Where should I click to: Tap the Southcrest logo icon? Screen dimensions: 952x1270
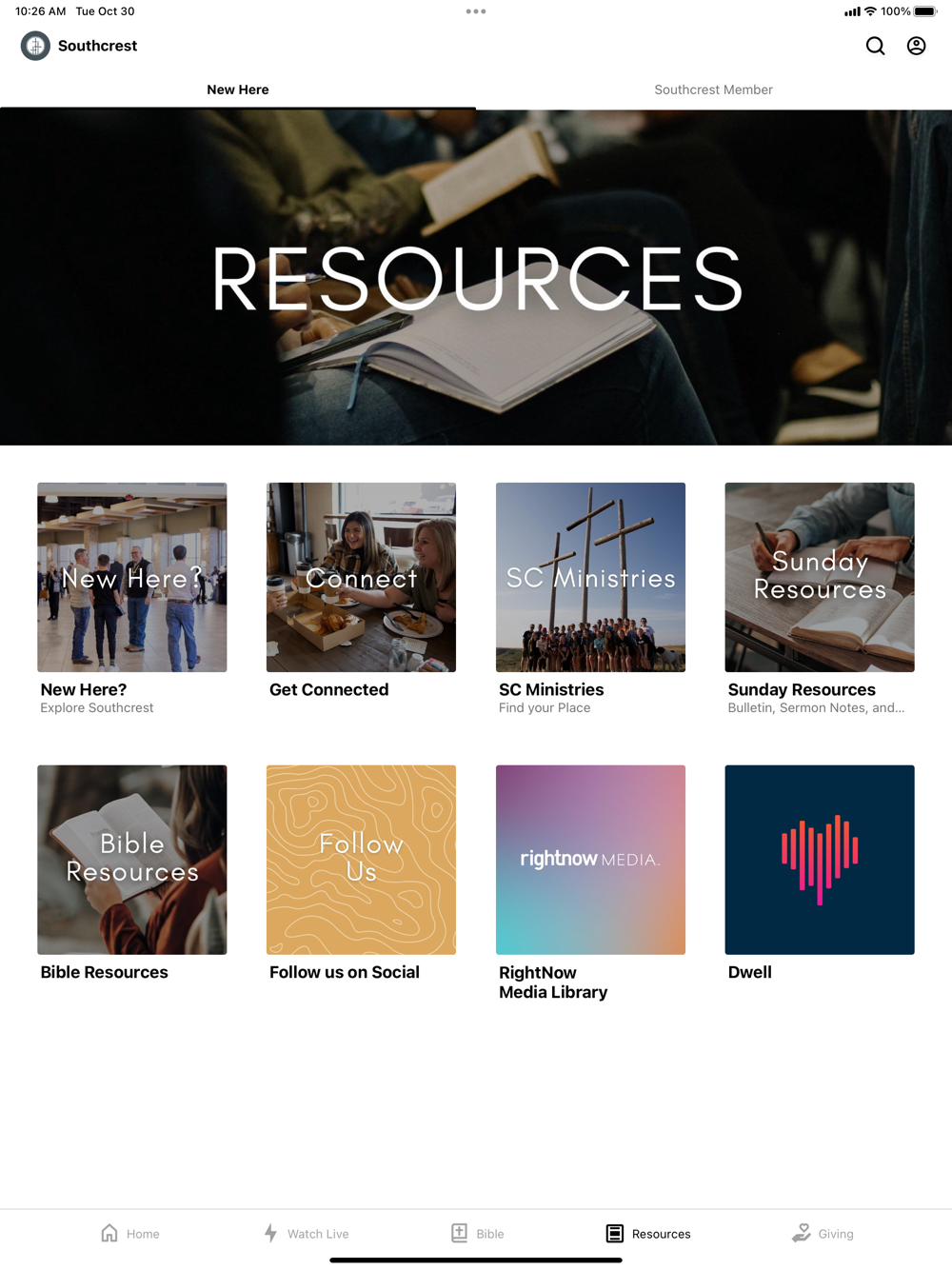35,46
